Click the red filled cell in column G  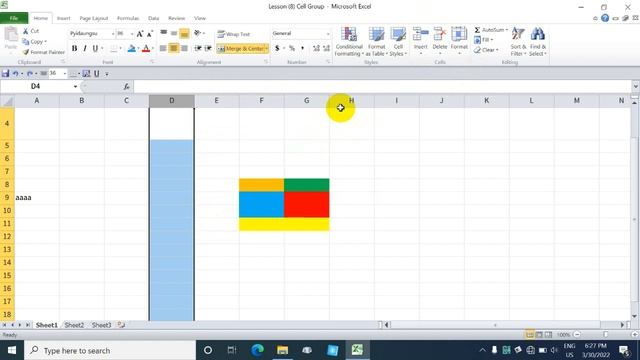pos(307,204)
